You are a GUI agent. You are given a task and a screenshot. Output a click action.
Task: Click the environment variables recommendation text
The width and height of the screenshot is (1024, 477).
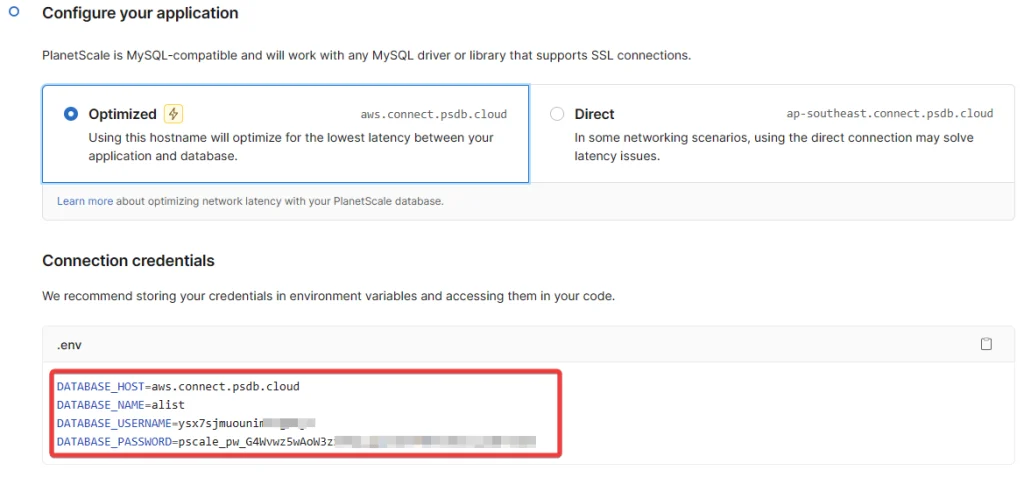click(x=328, y=296)
